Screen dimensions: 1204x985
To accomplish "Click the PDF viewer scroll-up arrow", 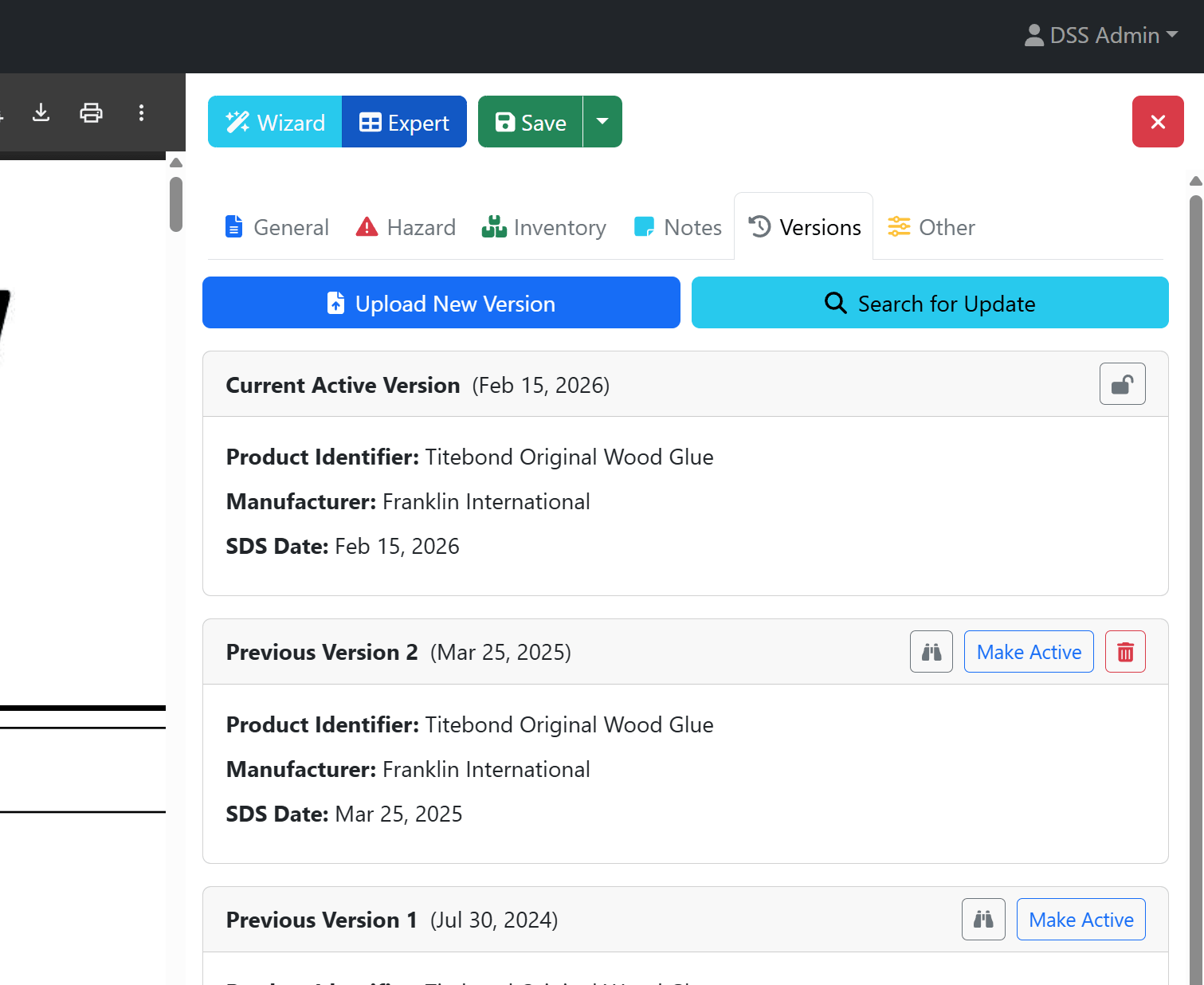I will tap(176, 163).
